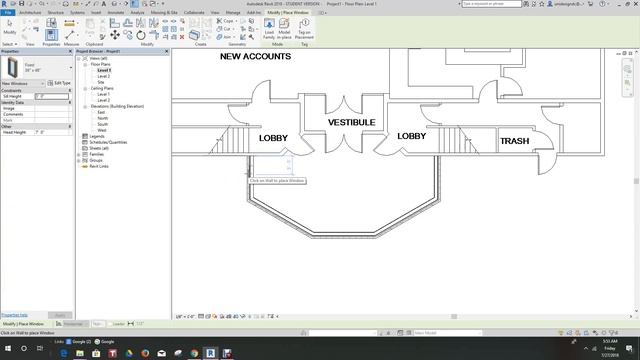This screenshot has height=360, width=640.
Task: Collapse the Other properties section
Action: point(70,127)
